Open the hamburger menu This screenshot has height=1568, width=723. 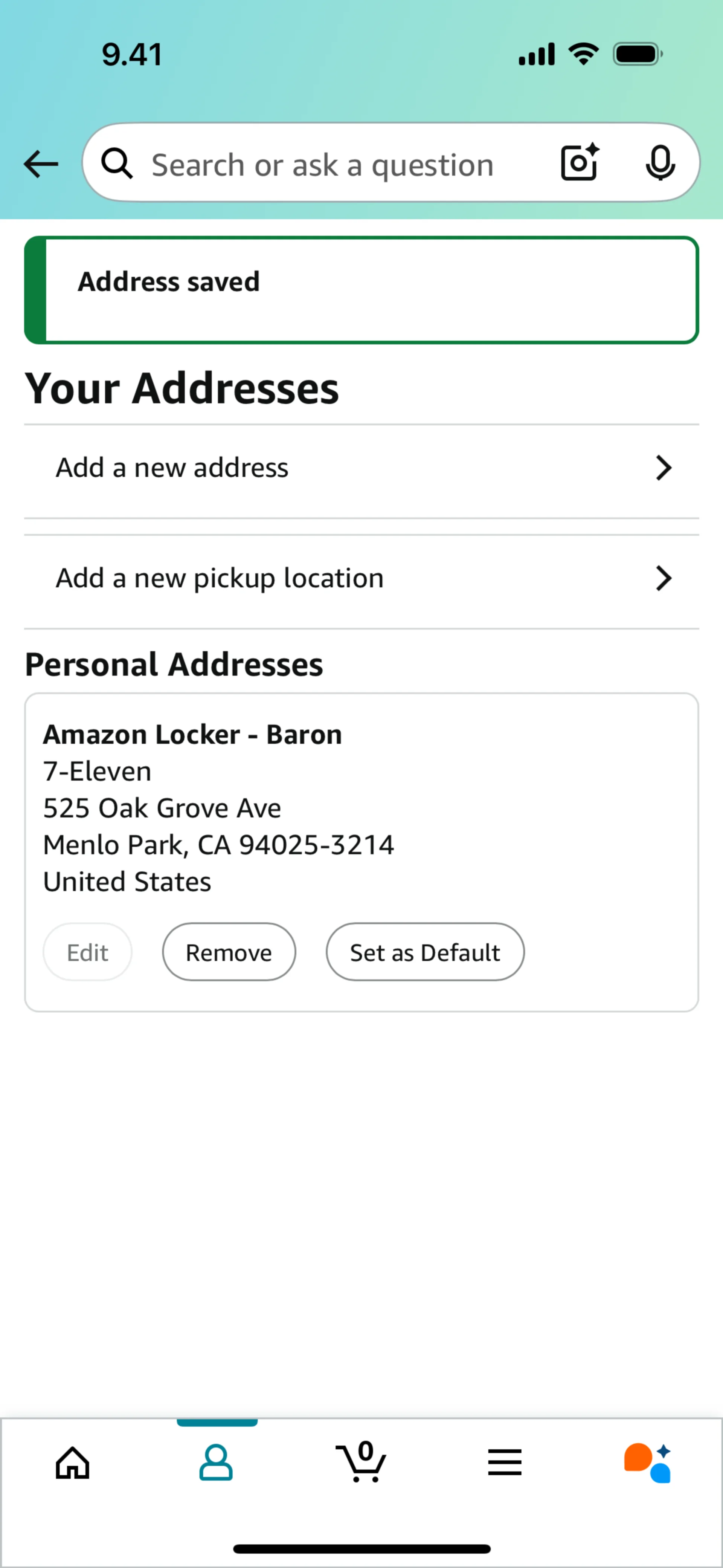505,1462
